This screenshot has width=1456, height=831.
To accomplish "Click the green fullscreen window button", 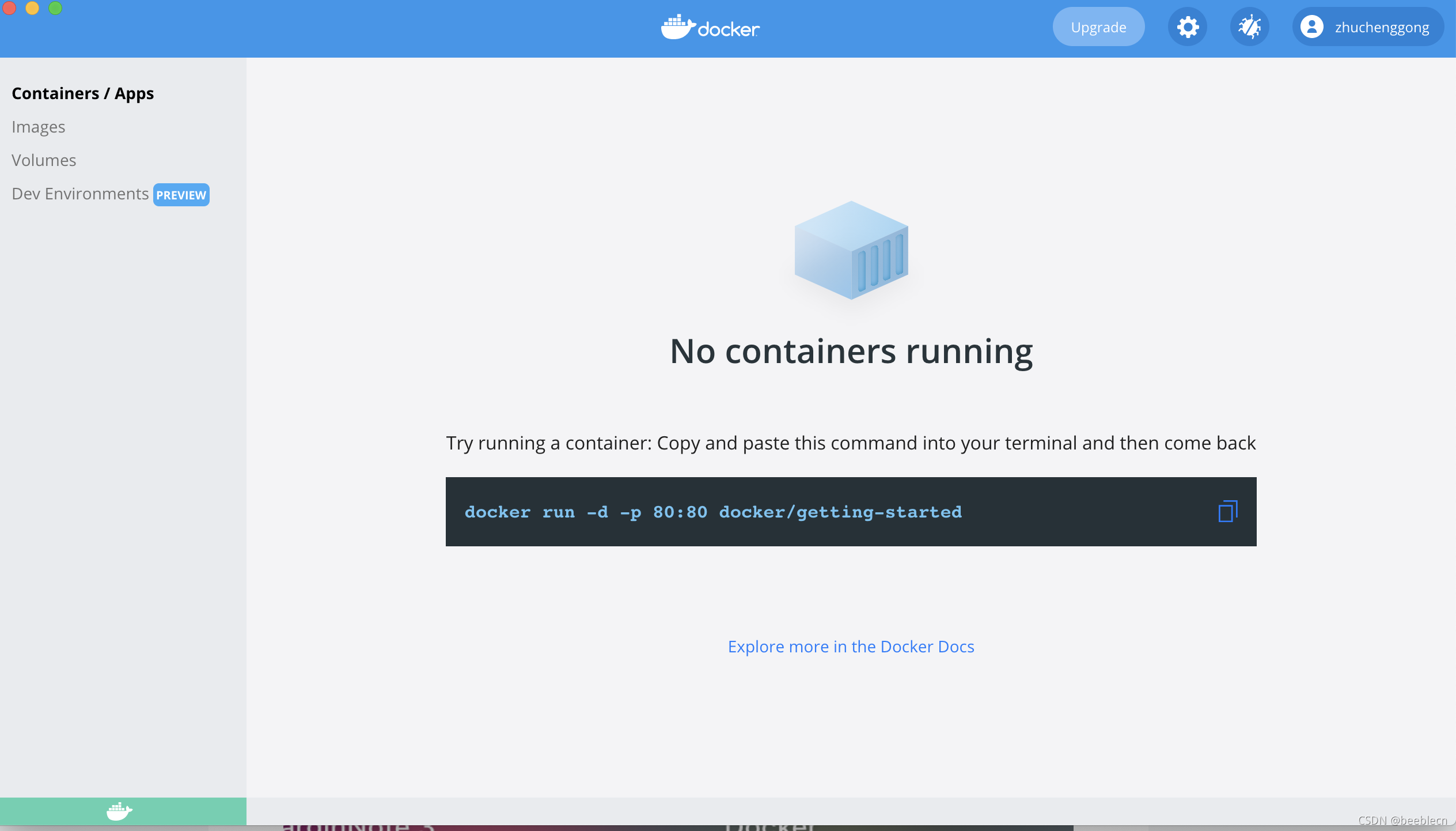I will [x=55, y=8].
